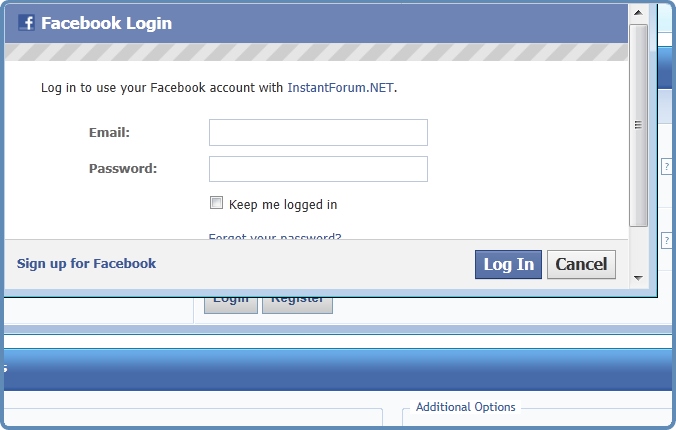Dismiss the dialog with Cancel button
Image resolution: width=676 pixels, height=430 pixels.
(581, 264)
